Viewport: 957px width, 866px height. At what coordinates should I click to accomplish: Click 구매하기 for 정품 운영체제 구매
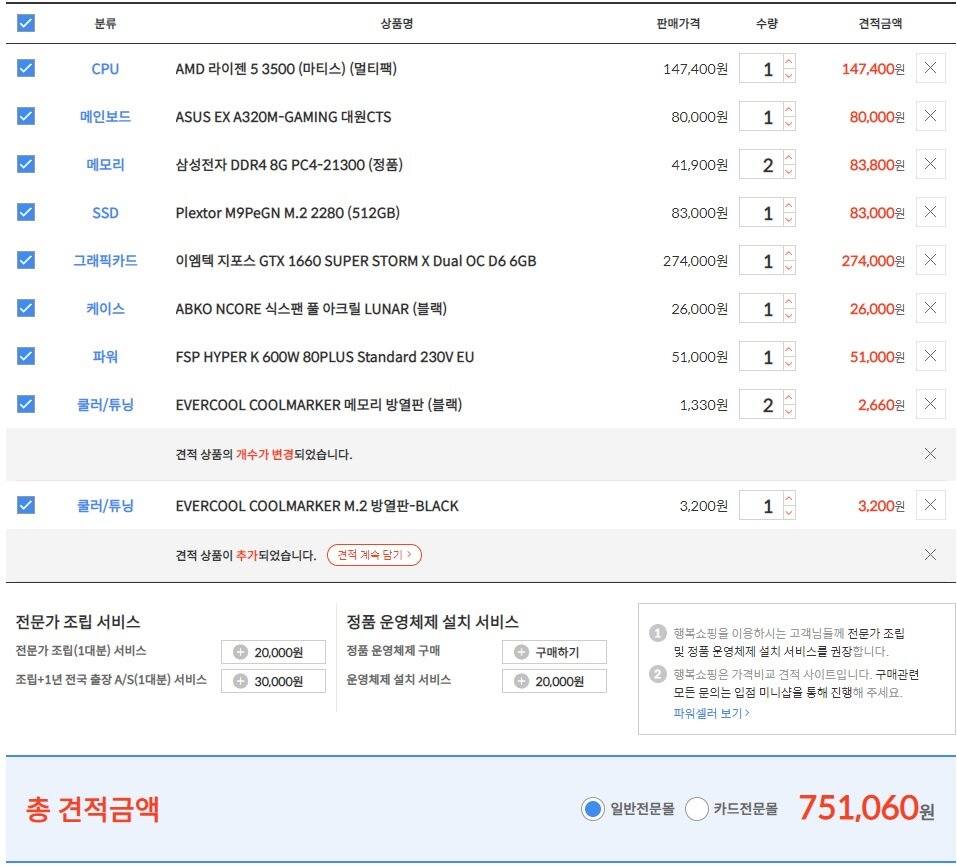(x=554, y=652)
